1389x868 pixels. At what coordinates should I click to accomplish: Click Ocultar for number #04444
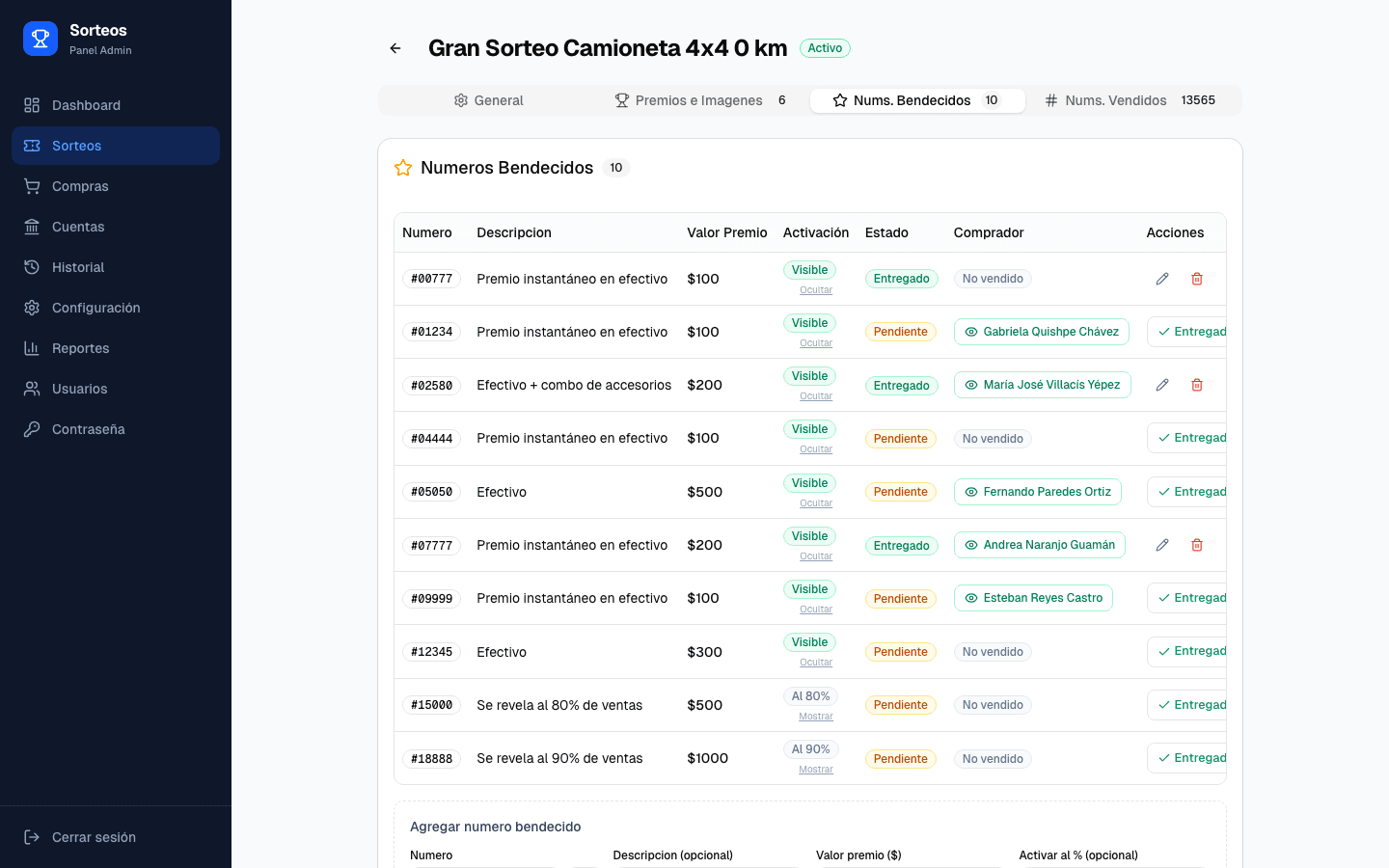(816, 449)
